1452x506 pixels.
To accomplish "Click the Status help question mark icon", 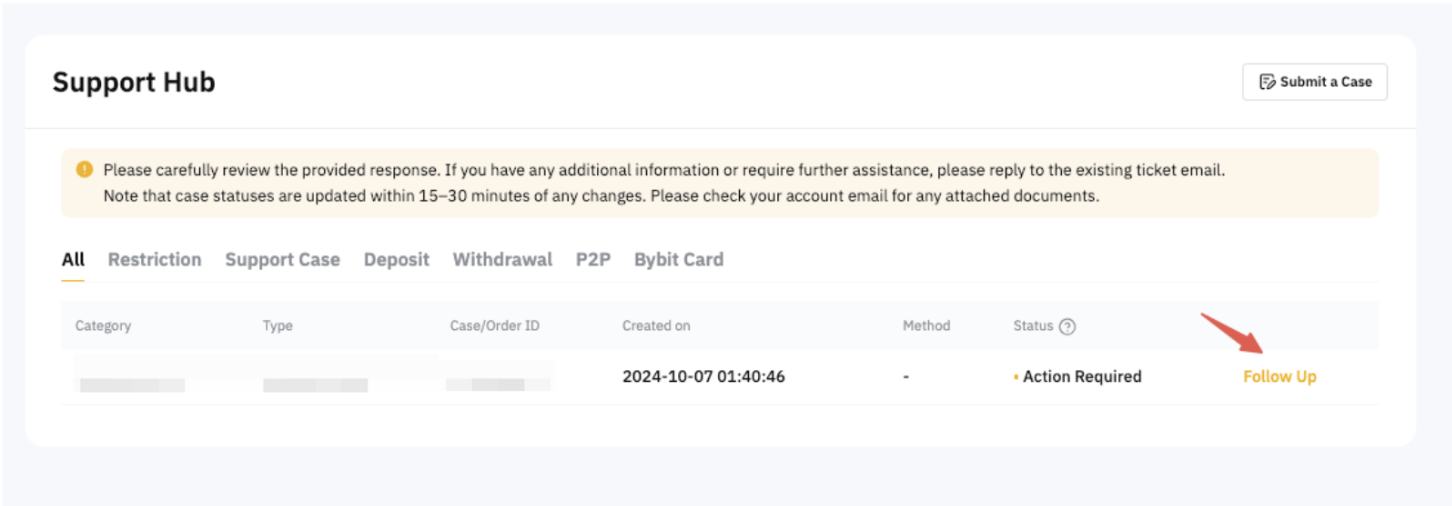I will pyautogui.click(x=1067, y=326).
